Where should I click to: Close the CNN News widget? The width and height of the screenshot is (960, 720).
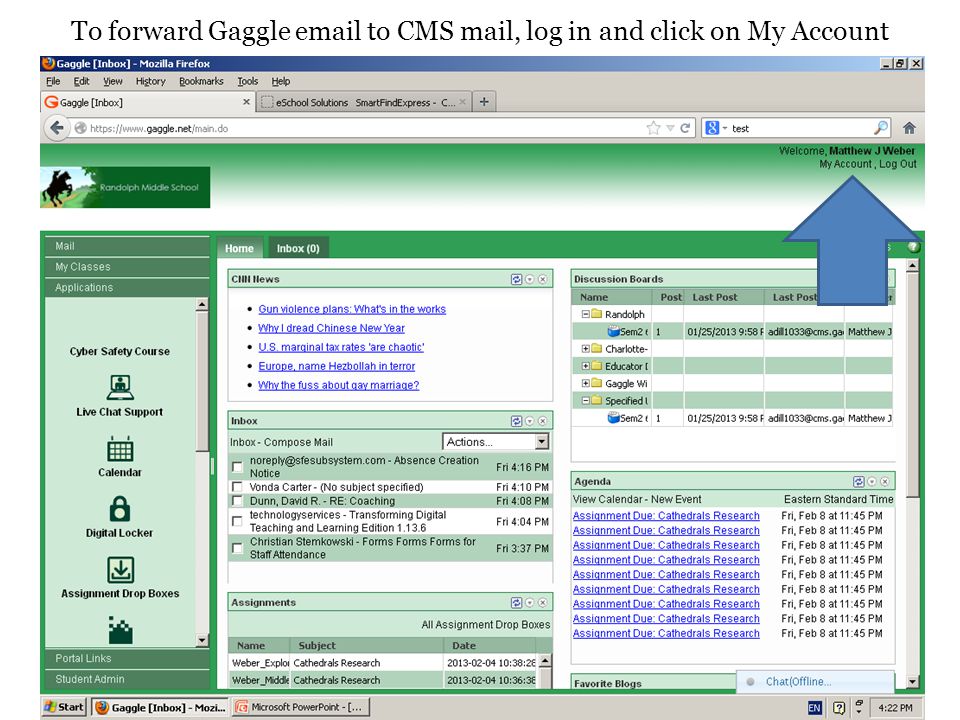tap(542, 279)
